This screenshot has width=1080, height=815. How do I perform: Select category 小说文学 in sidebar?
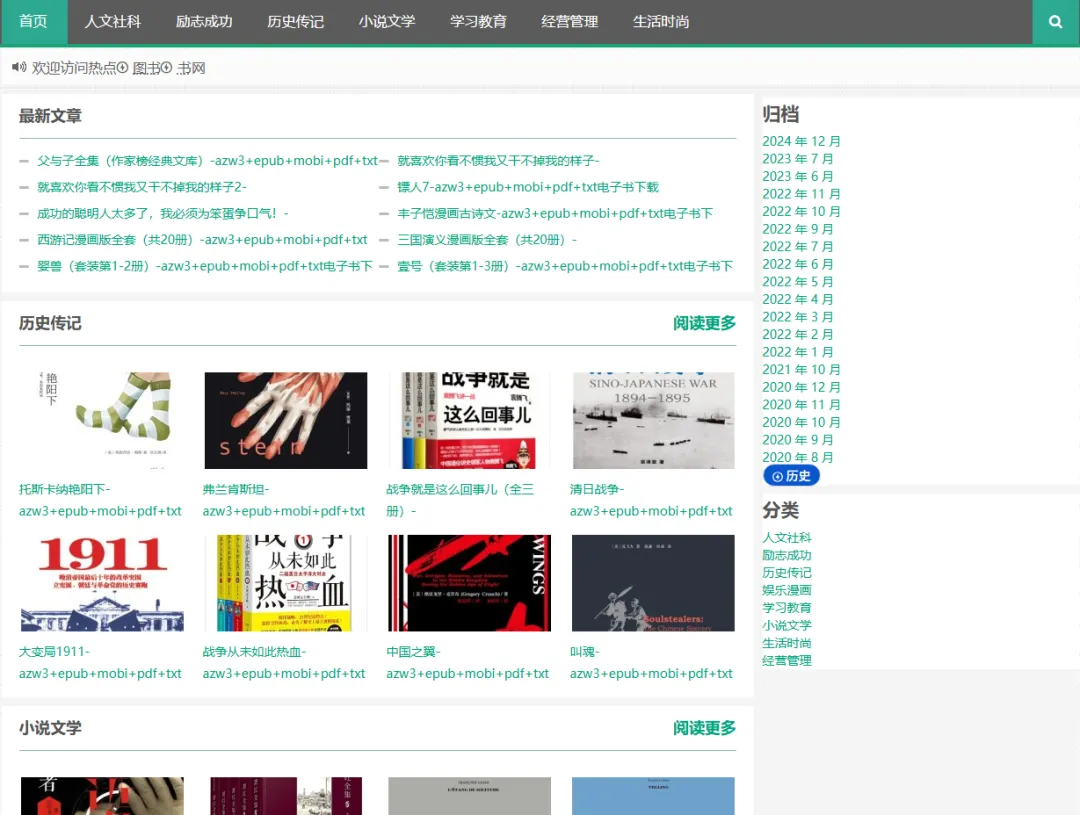[x=787, y=626]
